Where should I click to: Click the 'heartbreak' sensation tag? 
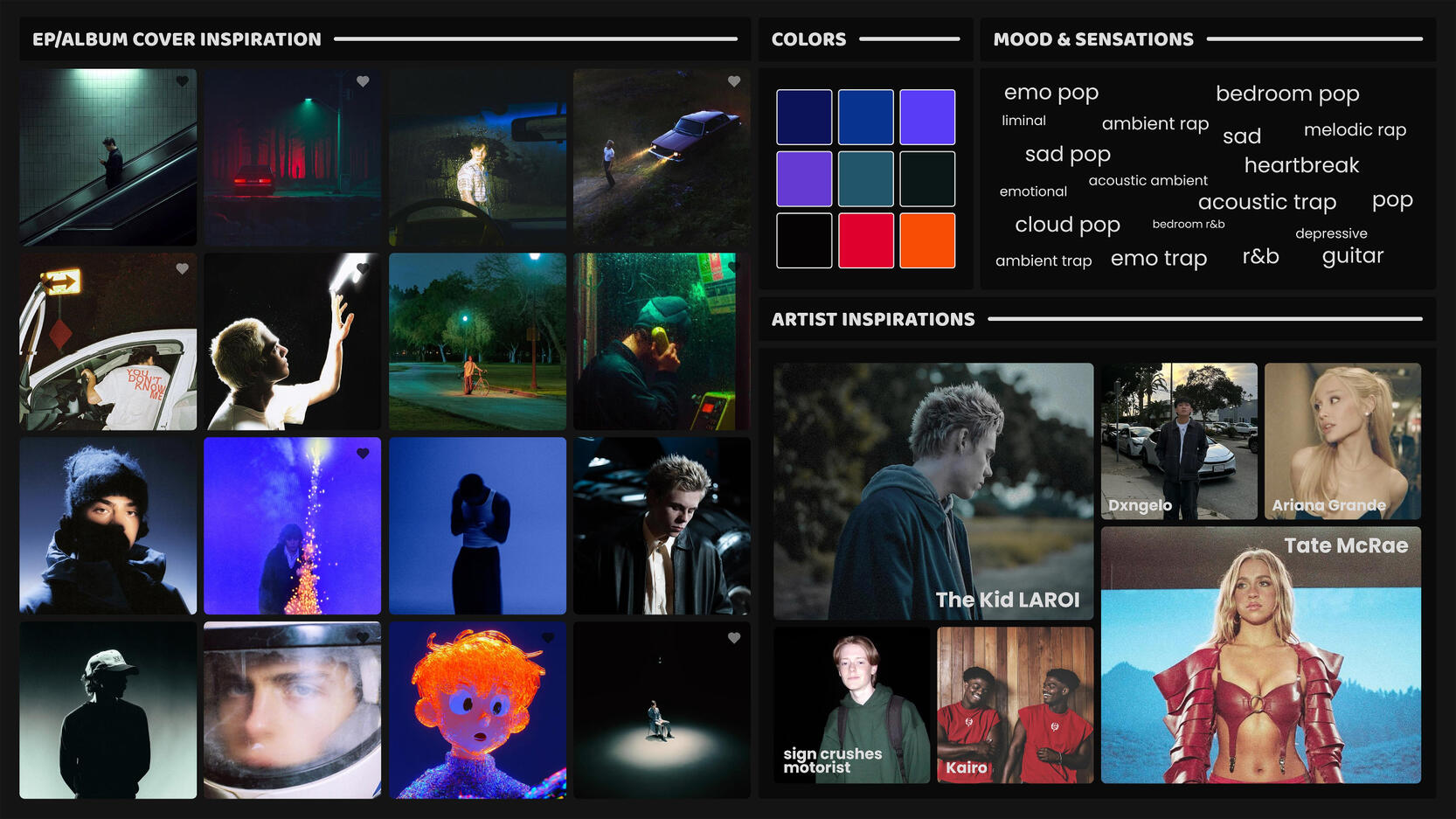(x=1300, y=165)
